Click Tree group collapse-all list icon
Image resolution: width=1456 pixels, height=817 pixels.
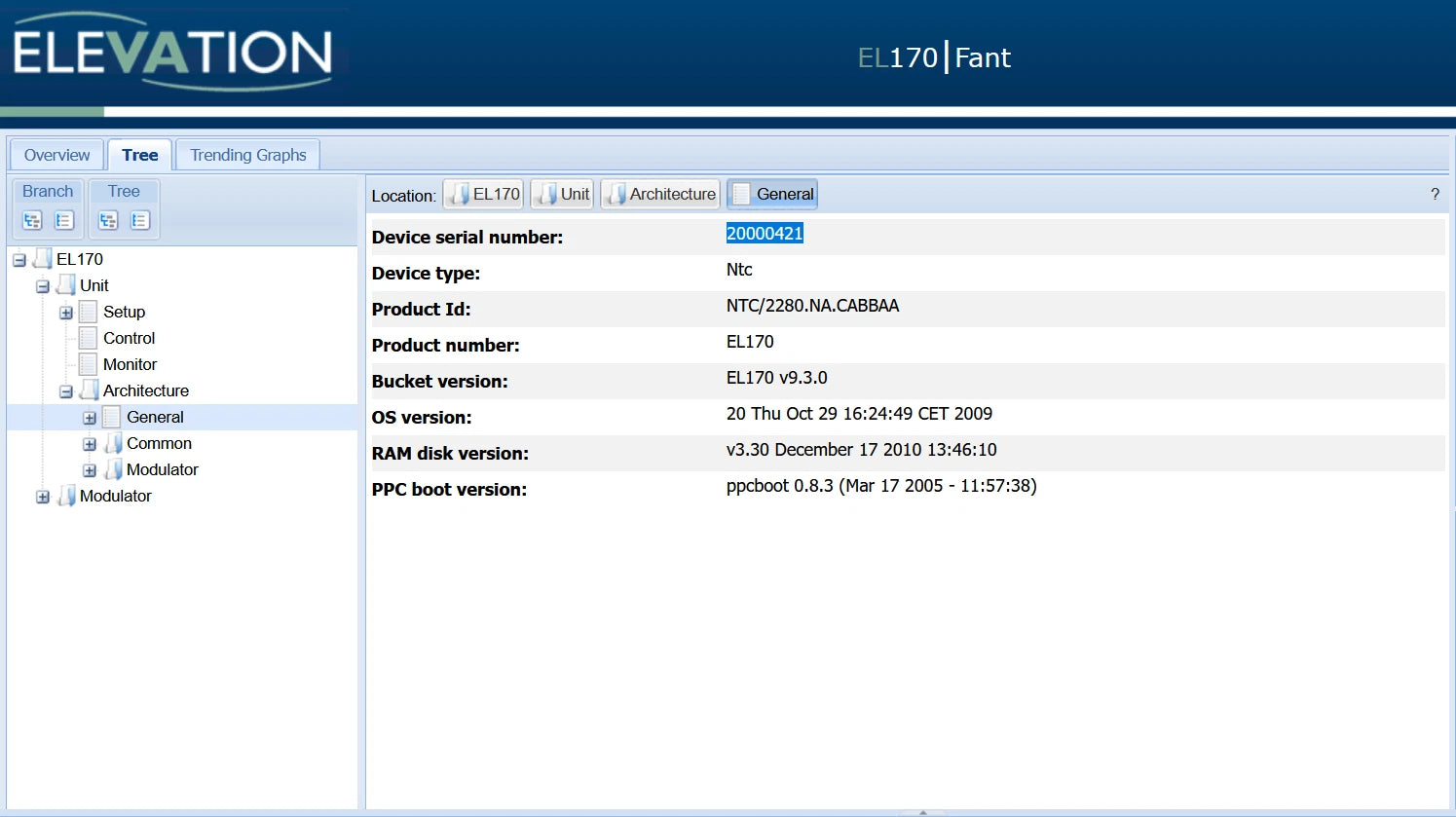pyautogui.click(x=140, y=220)
